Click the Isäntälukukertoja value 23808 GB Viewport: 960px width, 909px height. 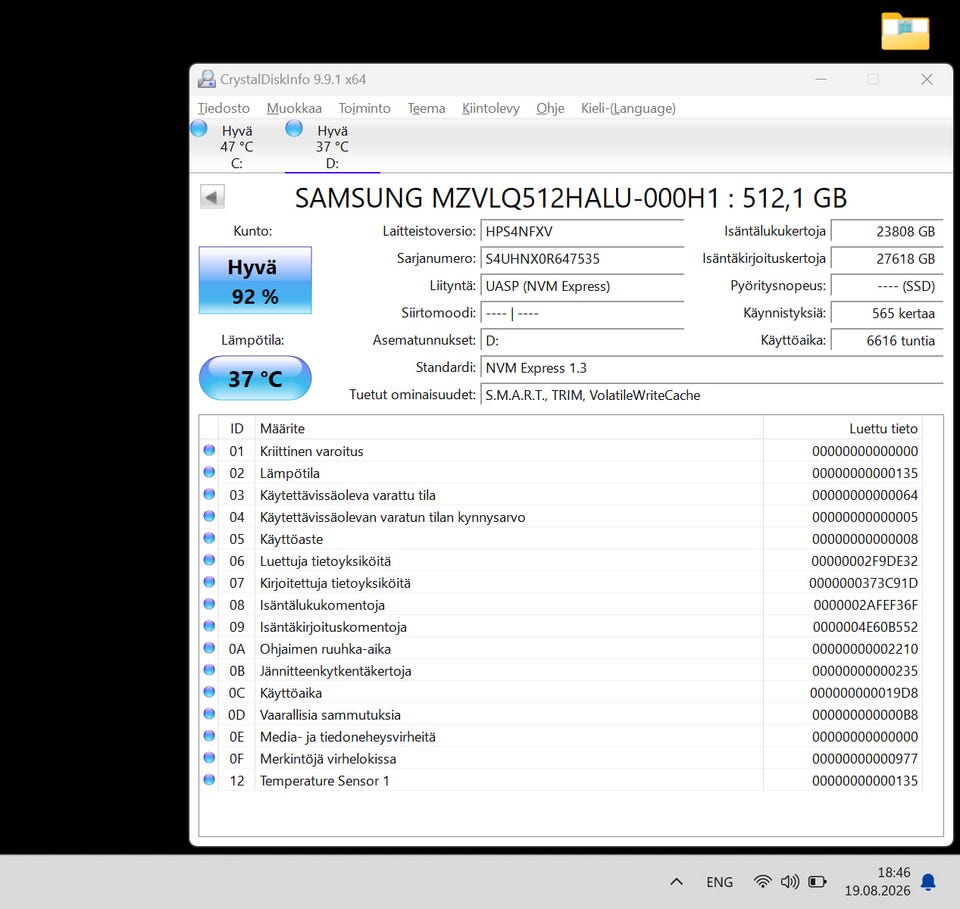(x=887, y=231)
